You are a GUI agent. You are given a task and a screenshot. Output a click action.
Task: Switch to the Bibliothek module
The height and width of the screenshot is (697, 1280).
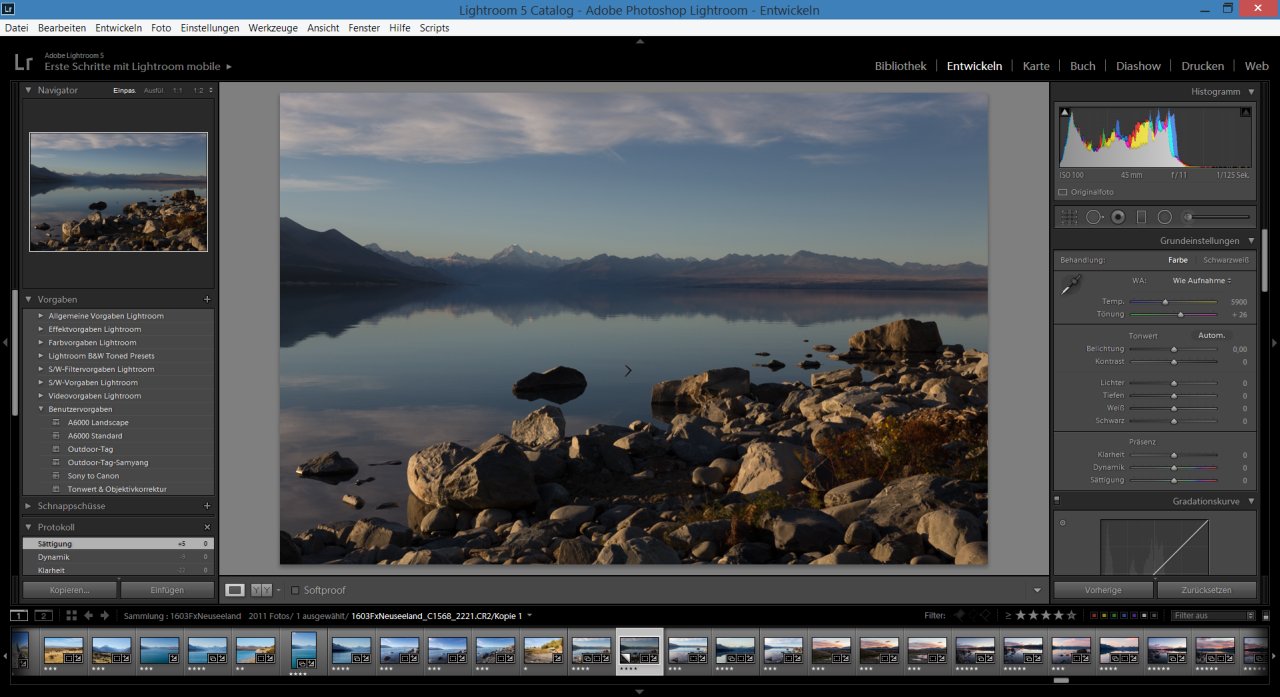pos(900,66)
